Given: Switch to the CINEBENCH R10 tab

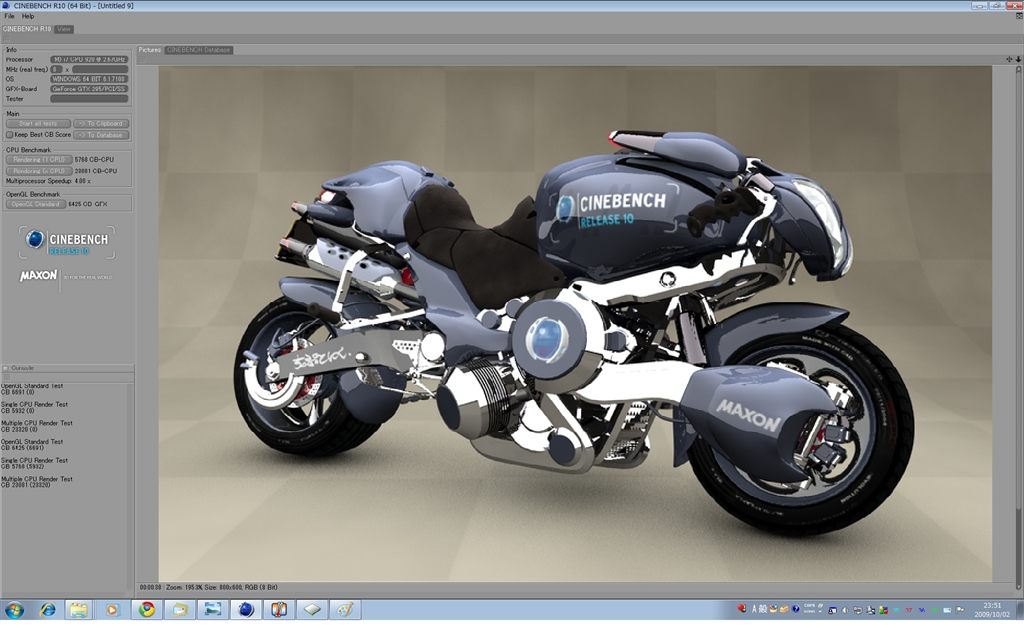Looking at the screenshot, I should (27, 29).
